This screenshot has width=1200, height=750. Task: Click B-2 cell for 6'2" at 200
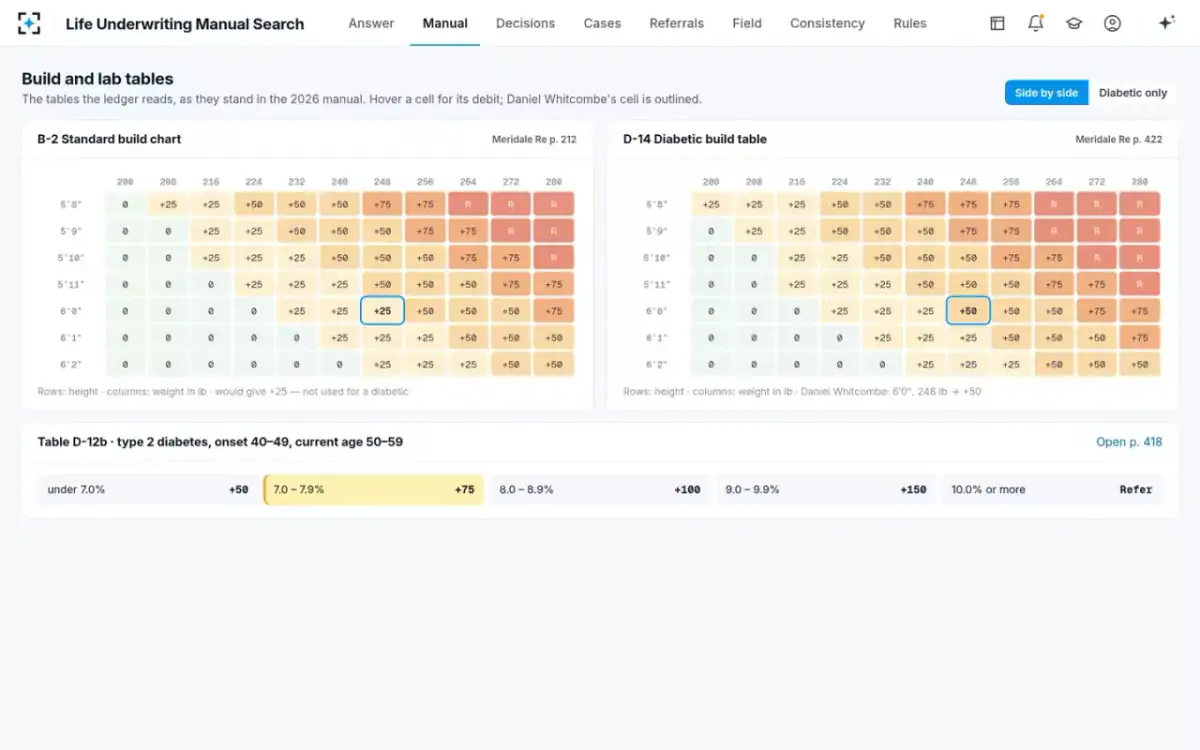[125, 365]
